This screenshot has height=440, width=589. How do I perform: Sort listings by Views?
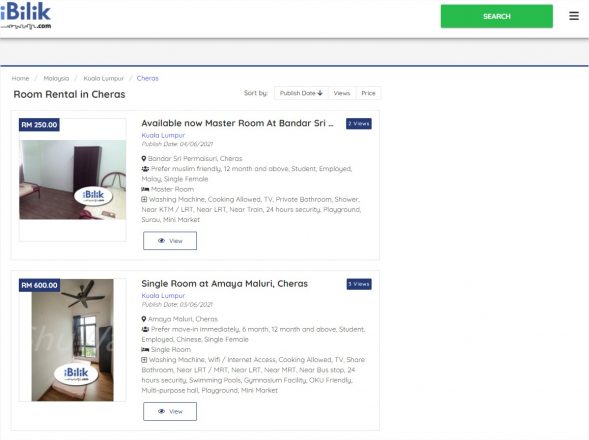(342, 93)
